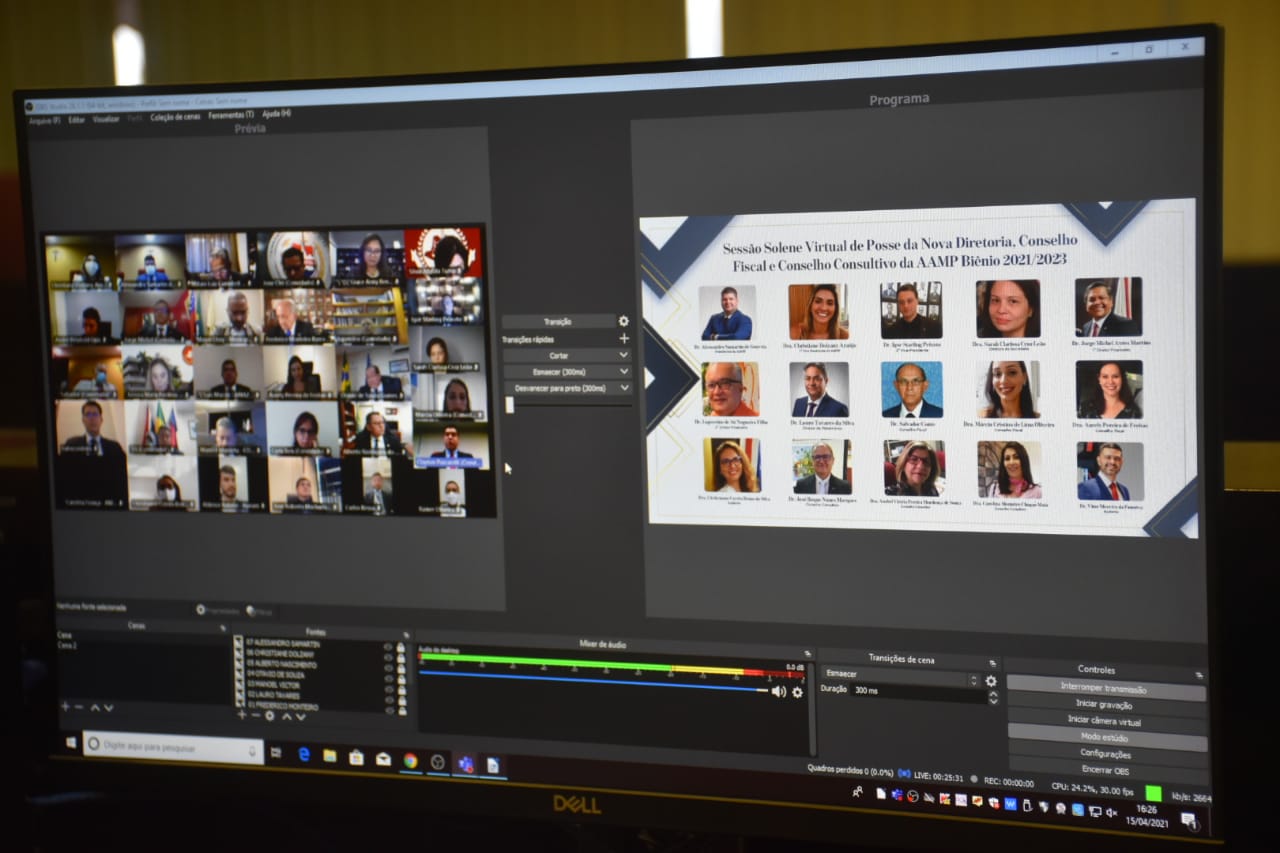Undock the Fontes panel with its float icon
The width and height of the screenshot is (1280, 853).
[406, 635]
